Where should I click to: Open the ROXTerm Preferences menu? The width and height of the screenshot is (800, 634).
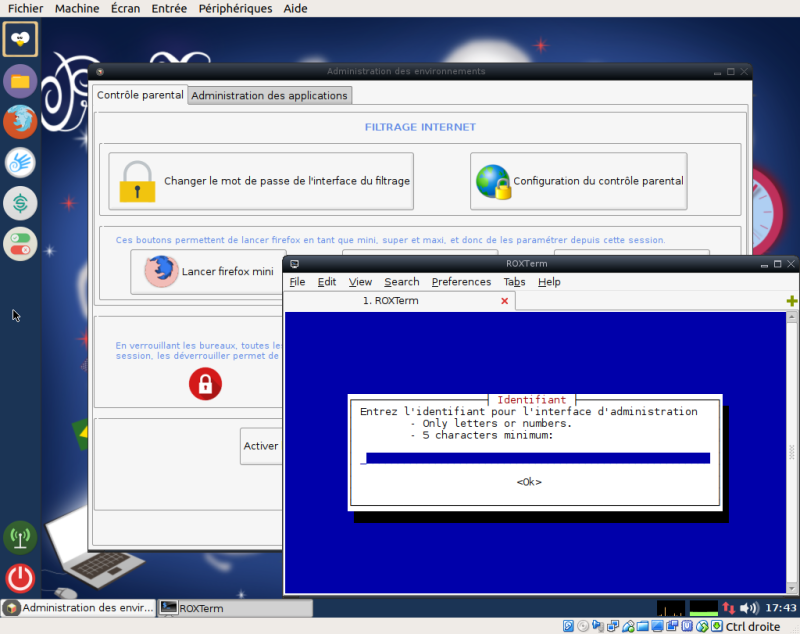(461, 282)
